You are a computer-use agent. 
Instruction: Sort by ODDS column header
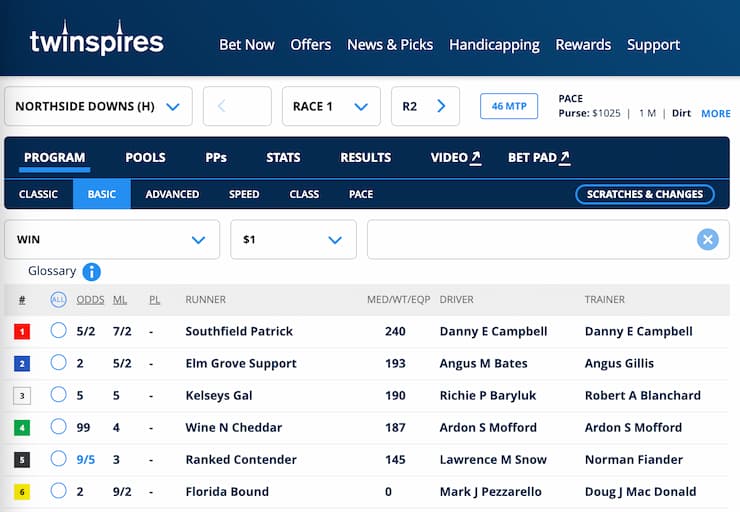90,300
